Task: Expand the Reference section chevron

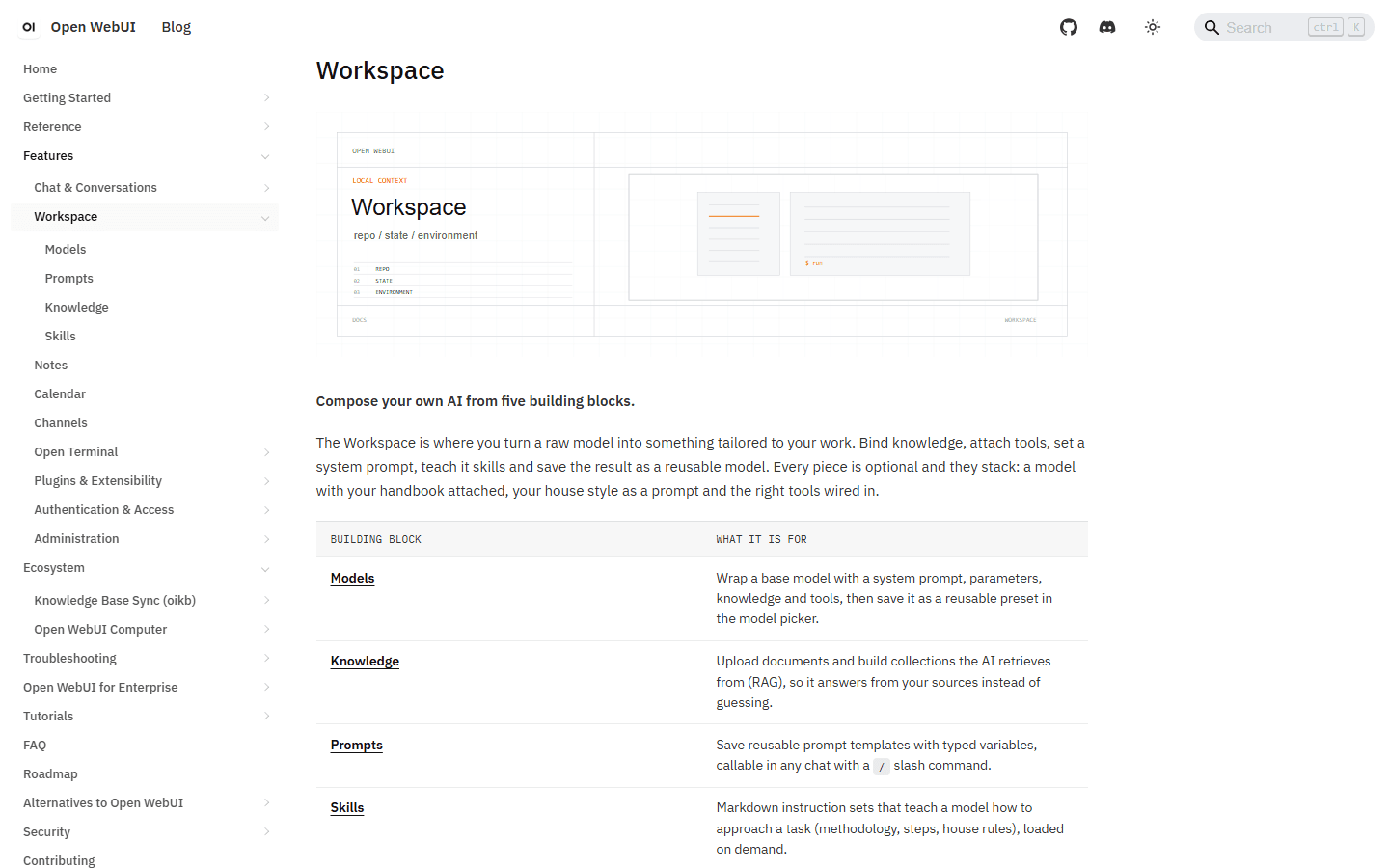Action: (266, 126)
